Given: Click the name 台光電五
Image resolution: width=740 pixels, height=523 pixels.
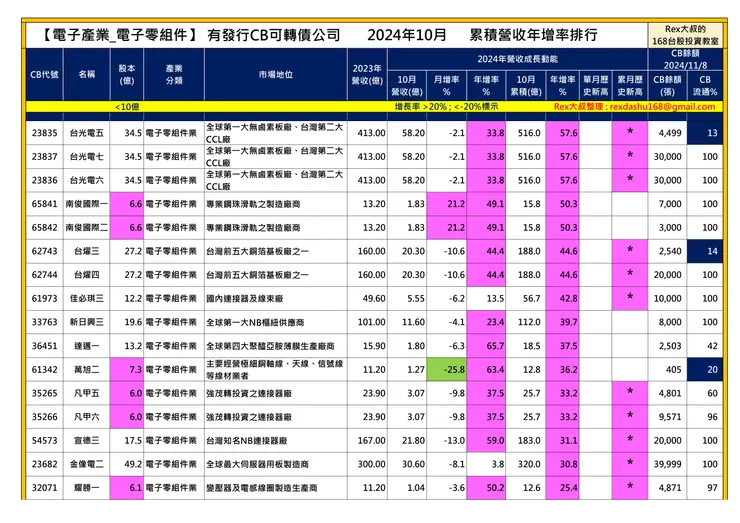Looking at the screenshot, I should tap(87, 133).
